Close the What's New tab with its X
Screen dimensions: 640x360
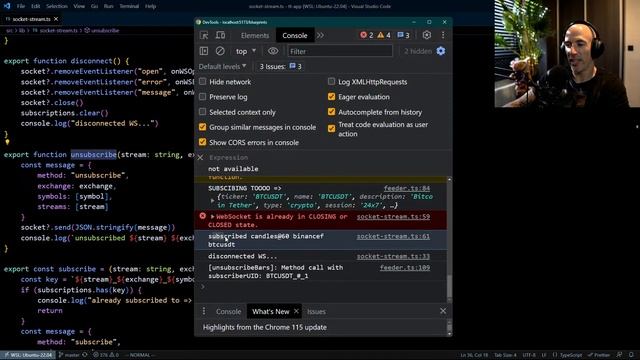point(296,311)
